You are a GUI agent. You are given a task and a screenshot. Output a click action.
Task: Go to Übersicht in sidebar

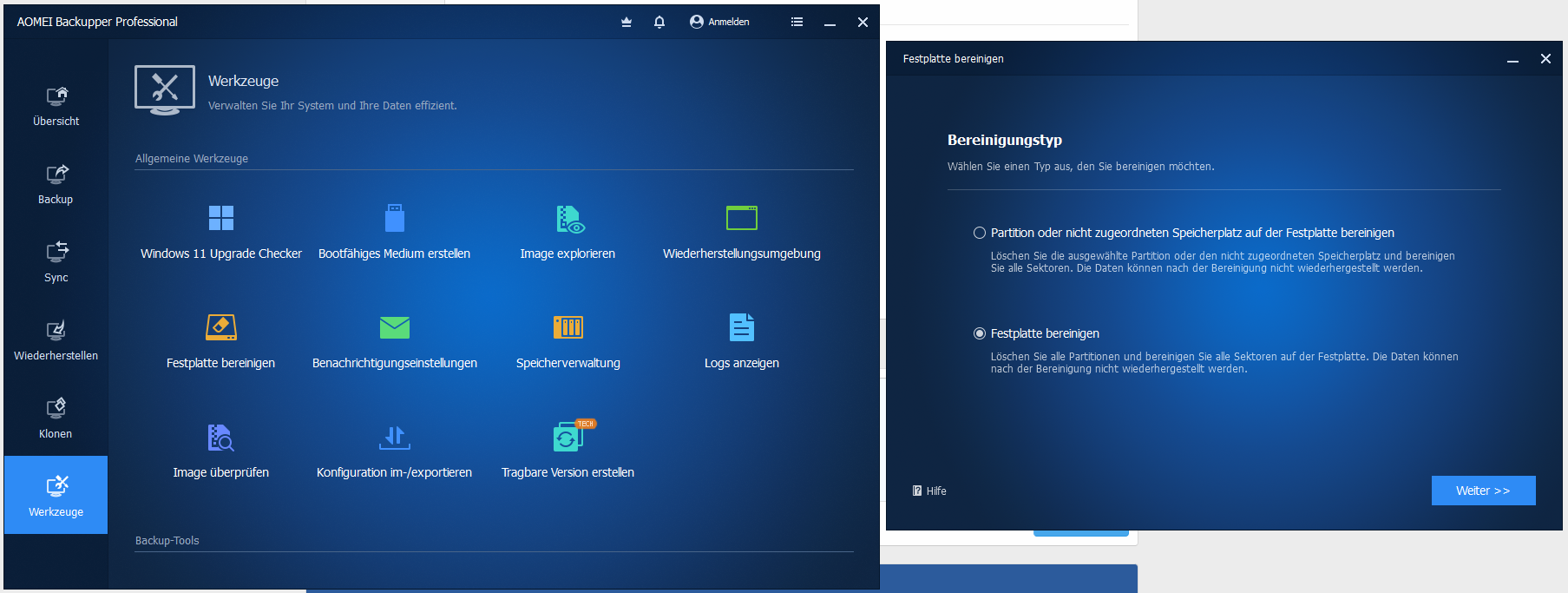click(56, 106)
